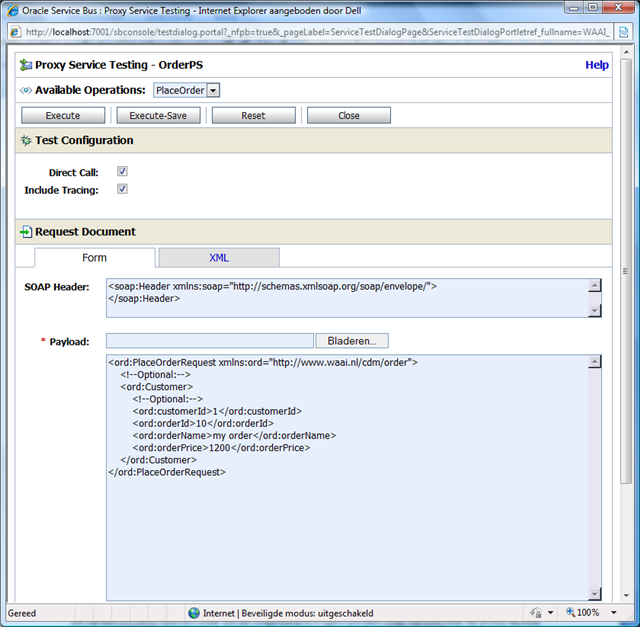Screen dimensions: 640x627
Task: Open the zoom level dropdown arrow
Action: (613, 612)
